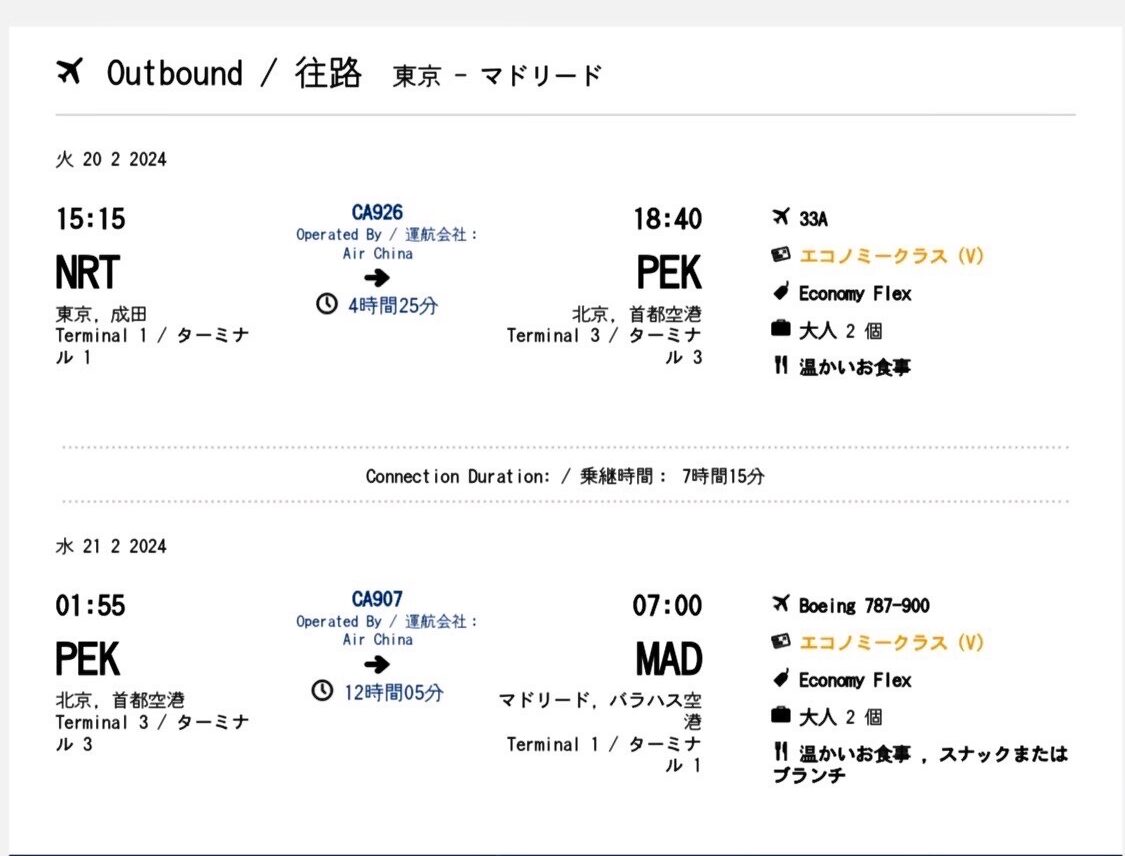
Task: Open flight number CA926 link
Action: [377, 212]
